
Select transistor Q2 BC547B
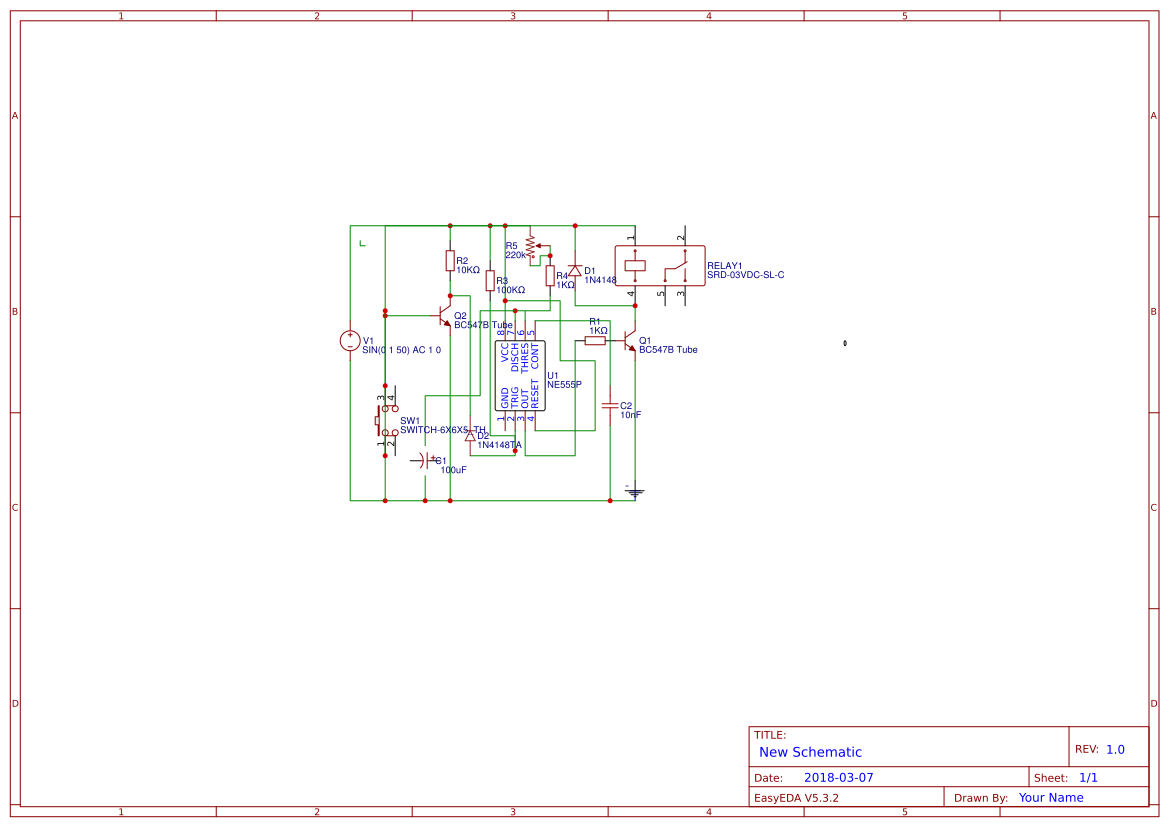[x=444, y=316]
